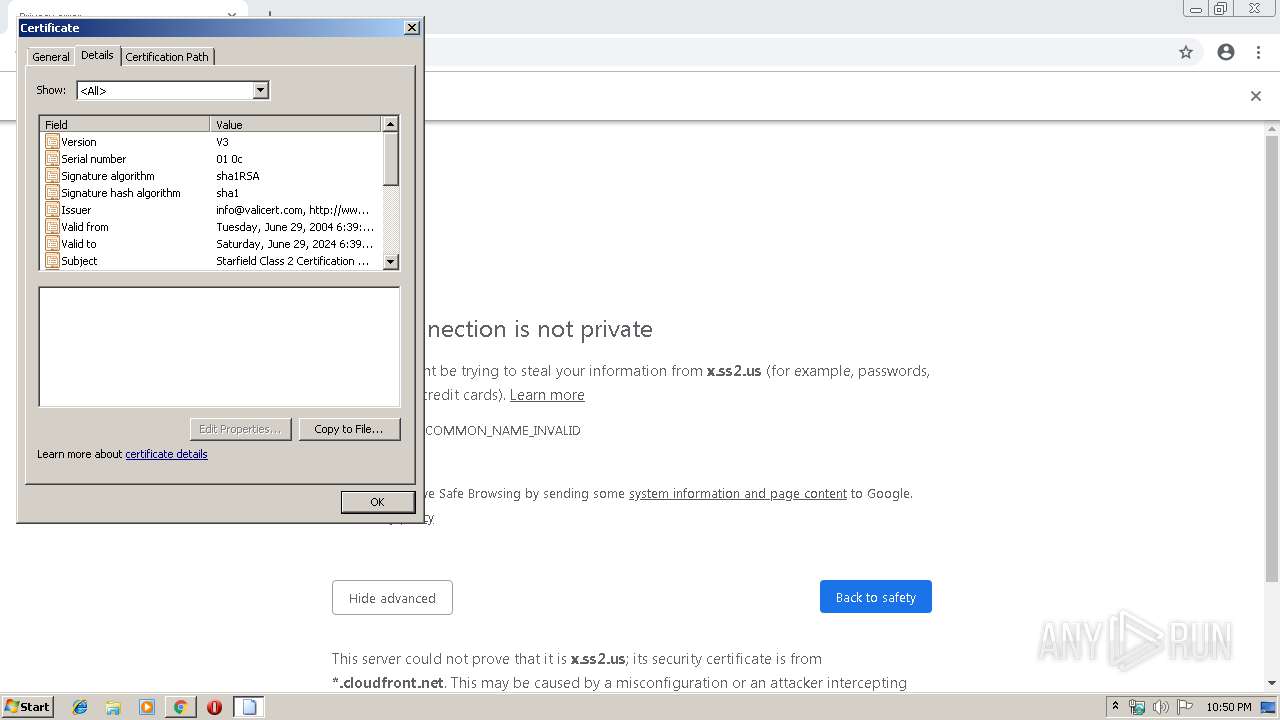Click the Start button
1280x720 pixels.
[x=28, y=707]
